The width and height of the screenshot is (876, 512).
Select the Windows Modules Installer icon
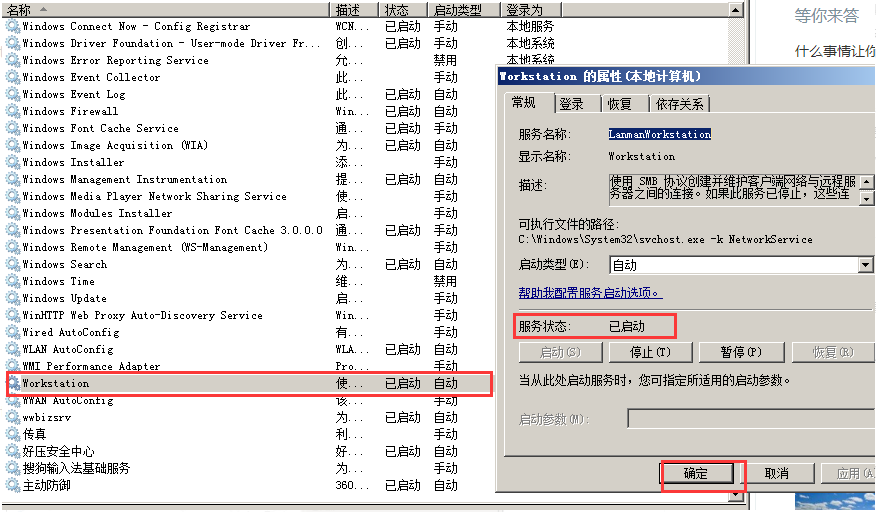(12, 214)
